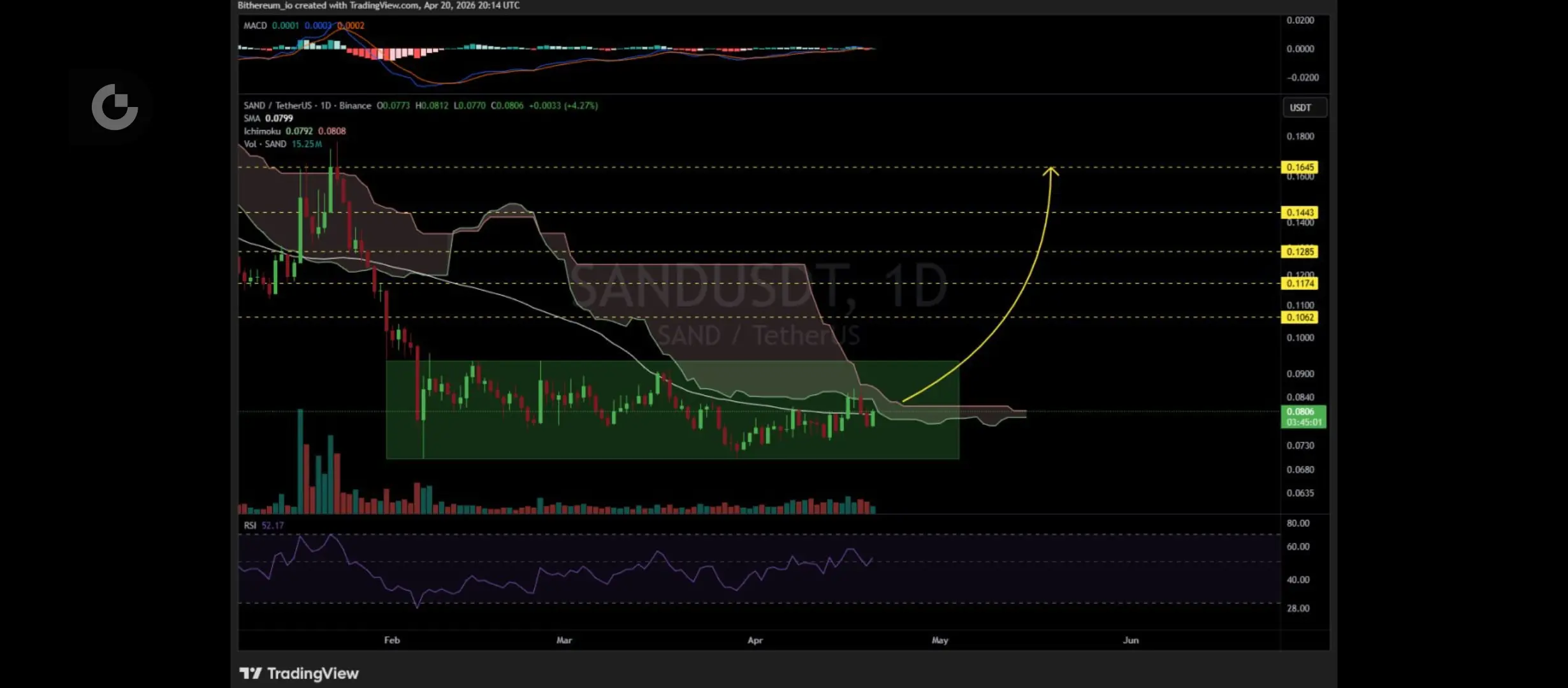Click the Apr label on time axis
The width and height of the screenshot is (1568, 688).
[x=755, y=640]
